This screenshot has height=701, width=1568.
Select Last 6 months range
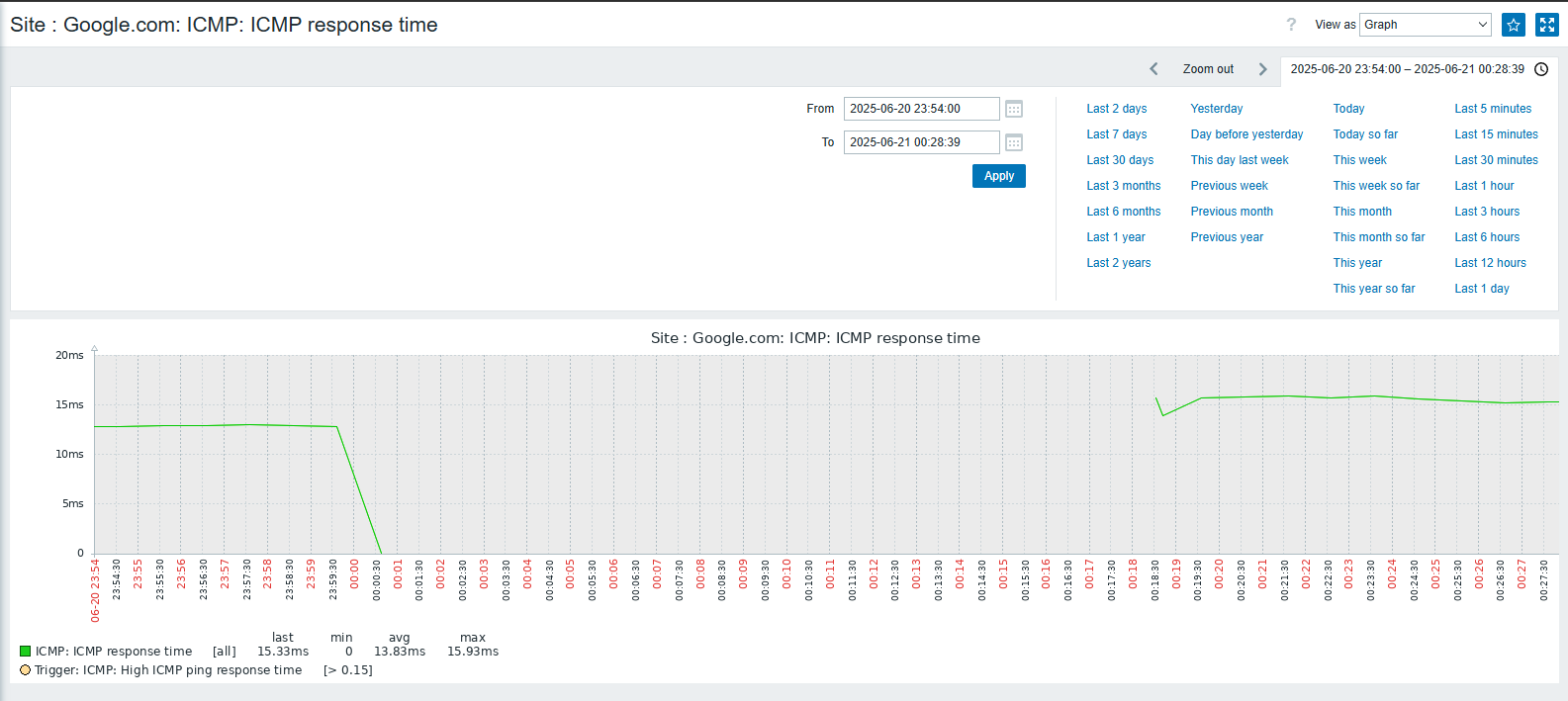[1124, 212]
